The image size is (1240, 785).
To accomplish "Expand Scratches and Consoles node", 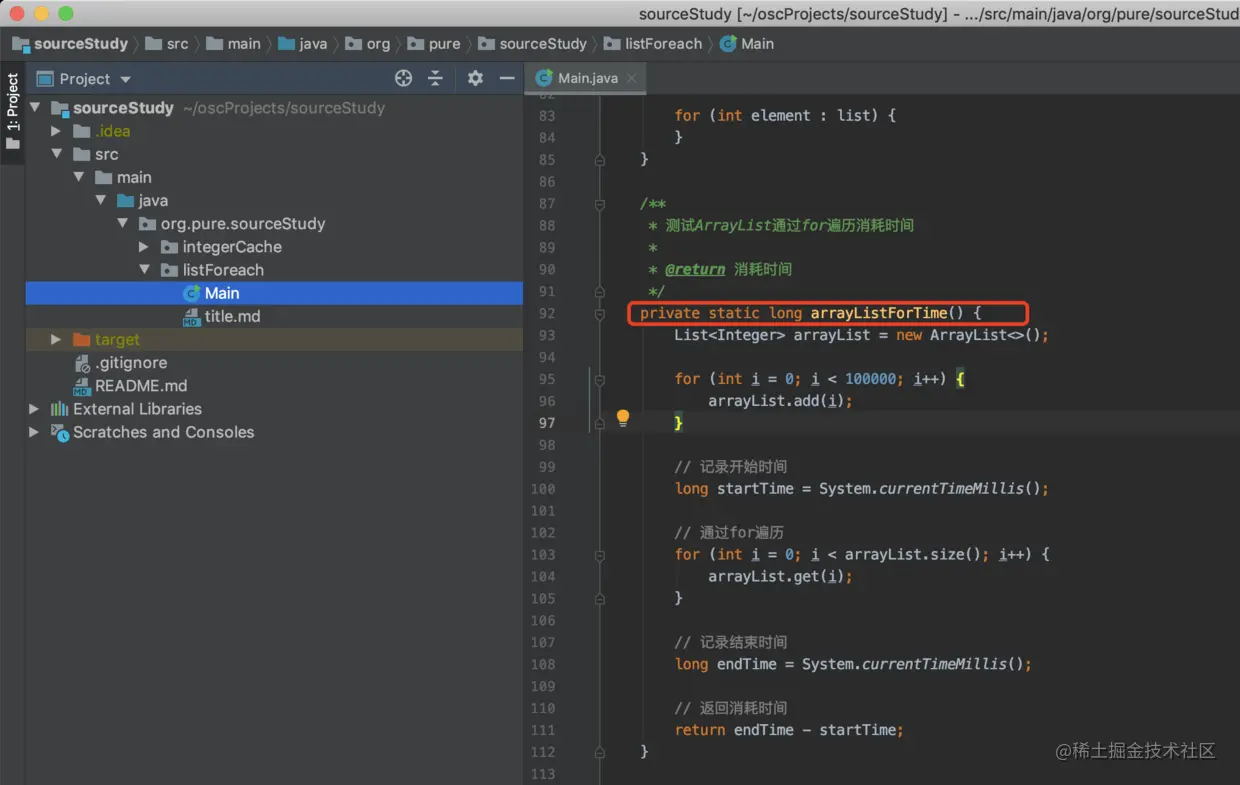I will coord(35,432).
